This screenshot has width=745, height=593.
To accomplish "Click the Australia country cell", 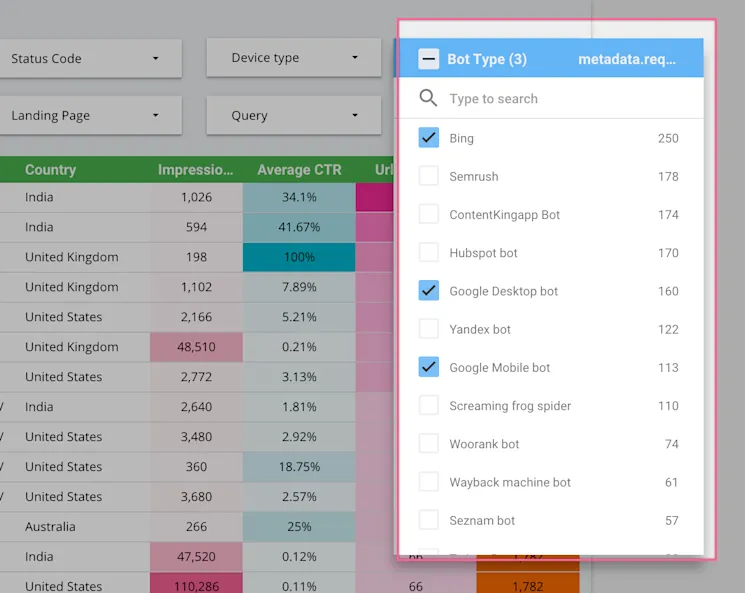I will point(50,526).
